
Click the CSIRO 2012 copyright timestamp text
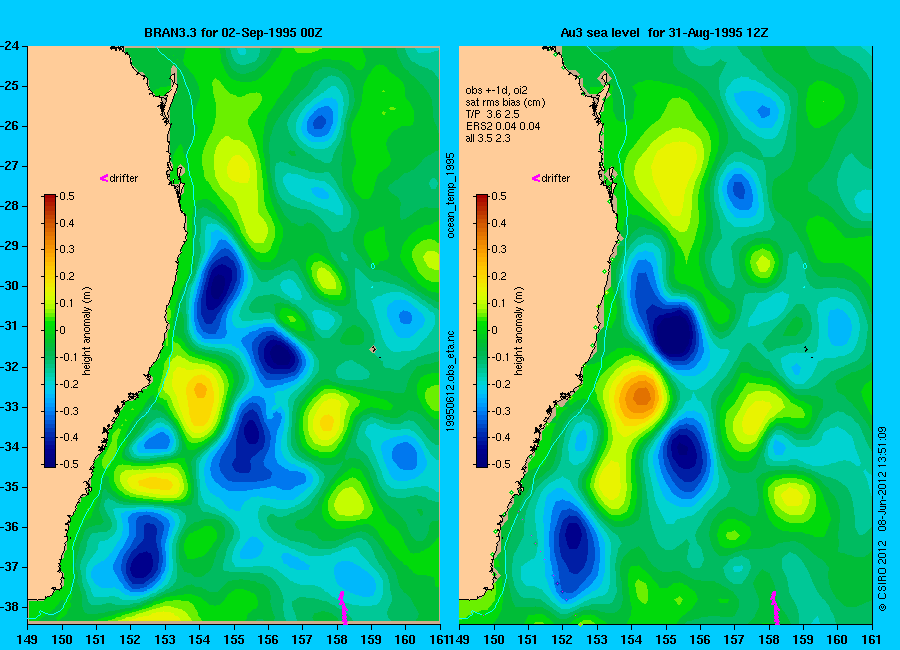tap(882, 519)
